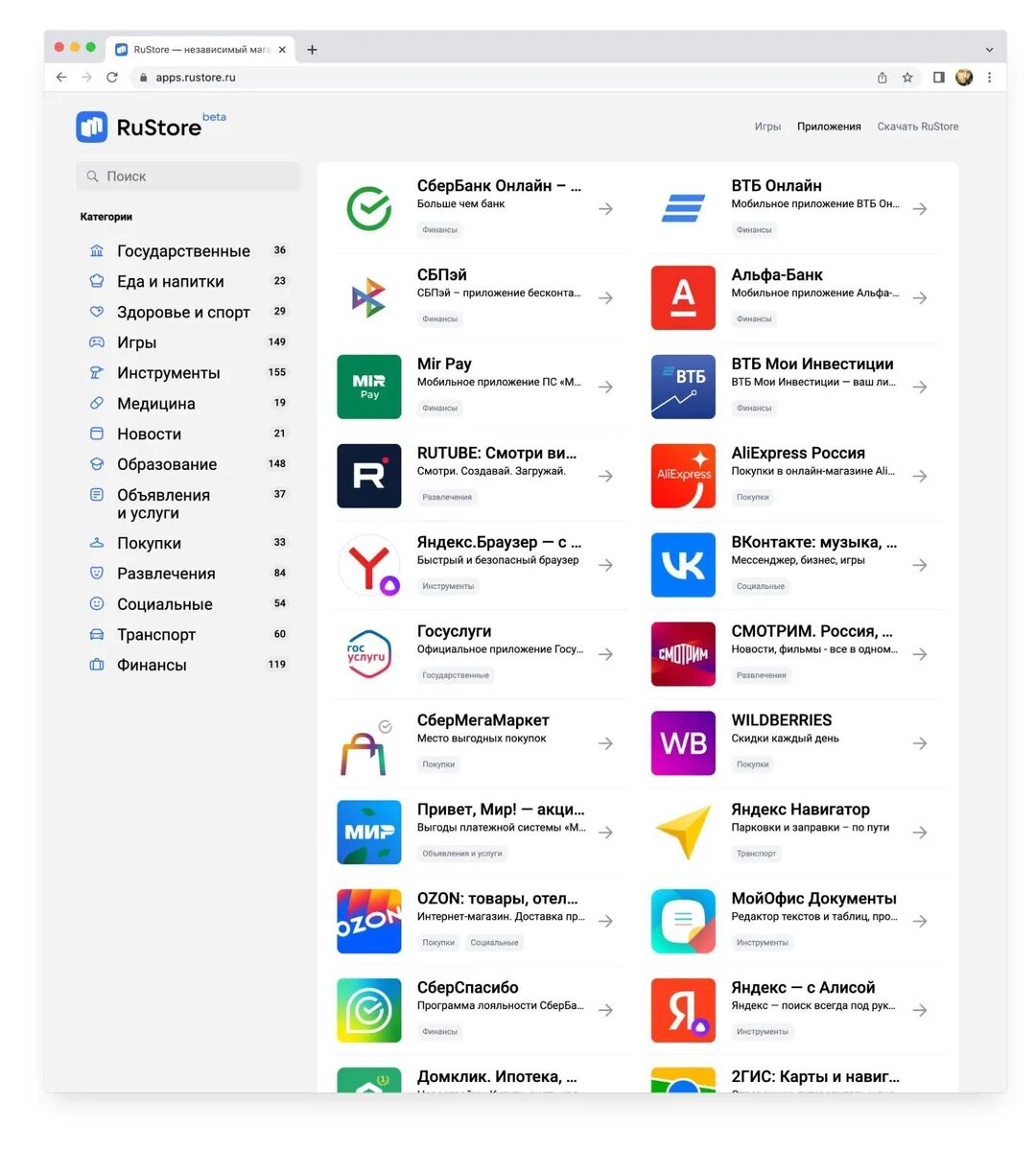Close the RuStore browser tab
The height and width of the screenshot is (1151, 1036).
[x=282, y=50]
